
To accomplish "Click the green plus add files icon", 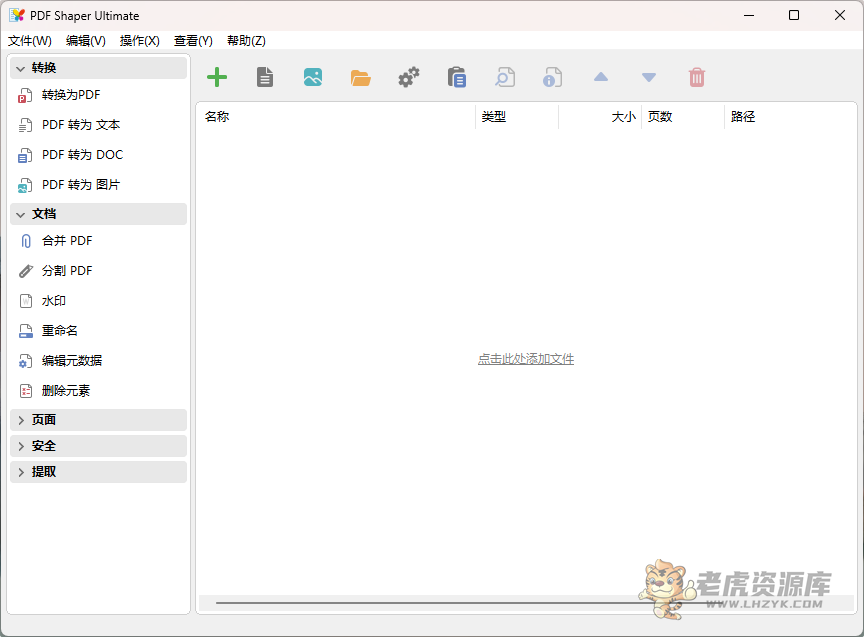I will (x=217, y=77).
